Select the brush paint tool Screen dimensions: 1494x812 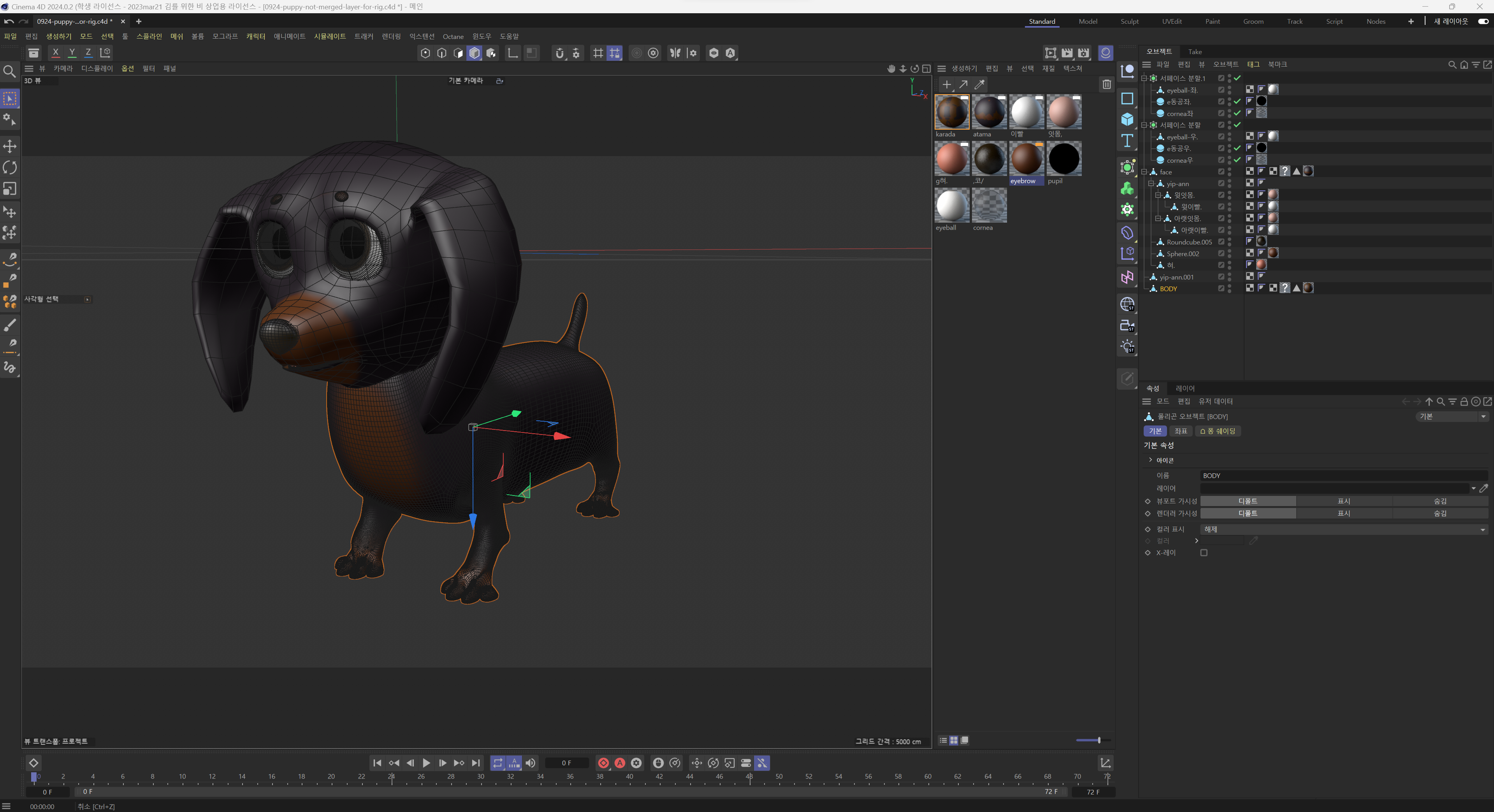point(10,325)
